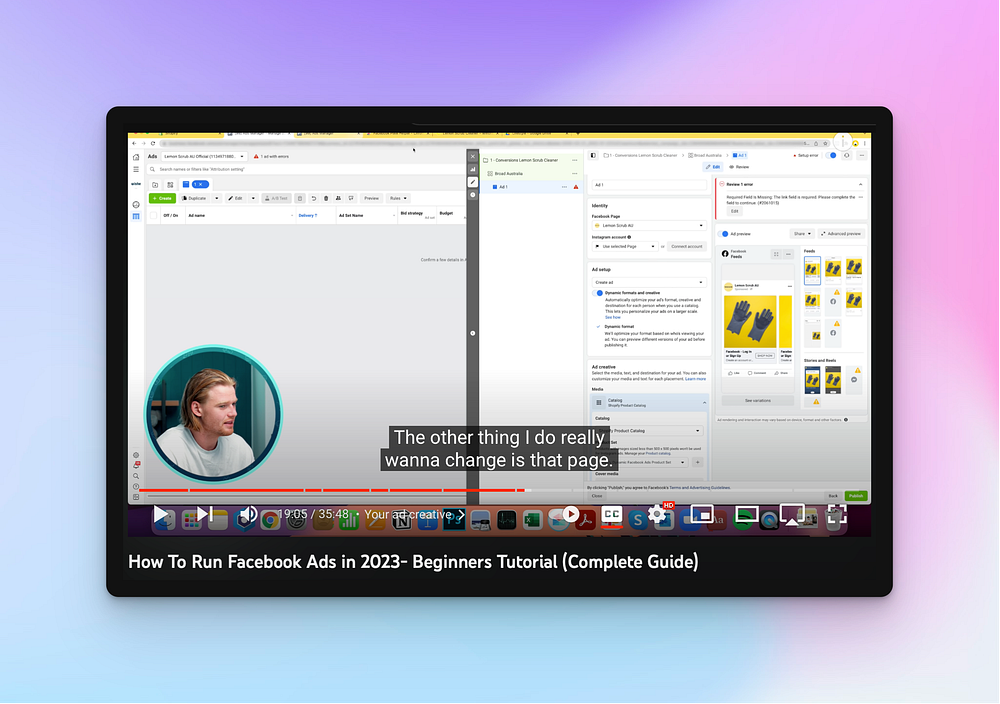
Task: Select the 'Broad Australia' ad set
Action: [x=508, y=173]
